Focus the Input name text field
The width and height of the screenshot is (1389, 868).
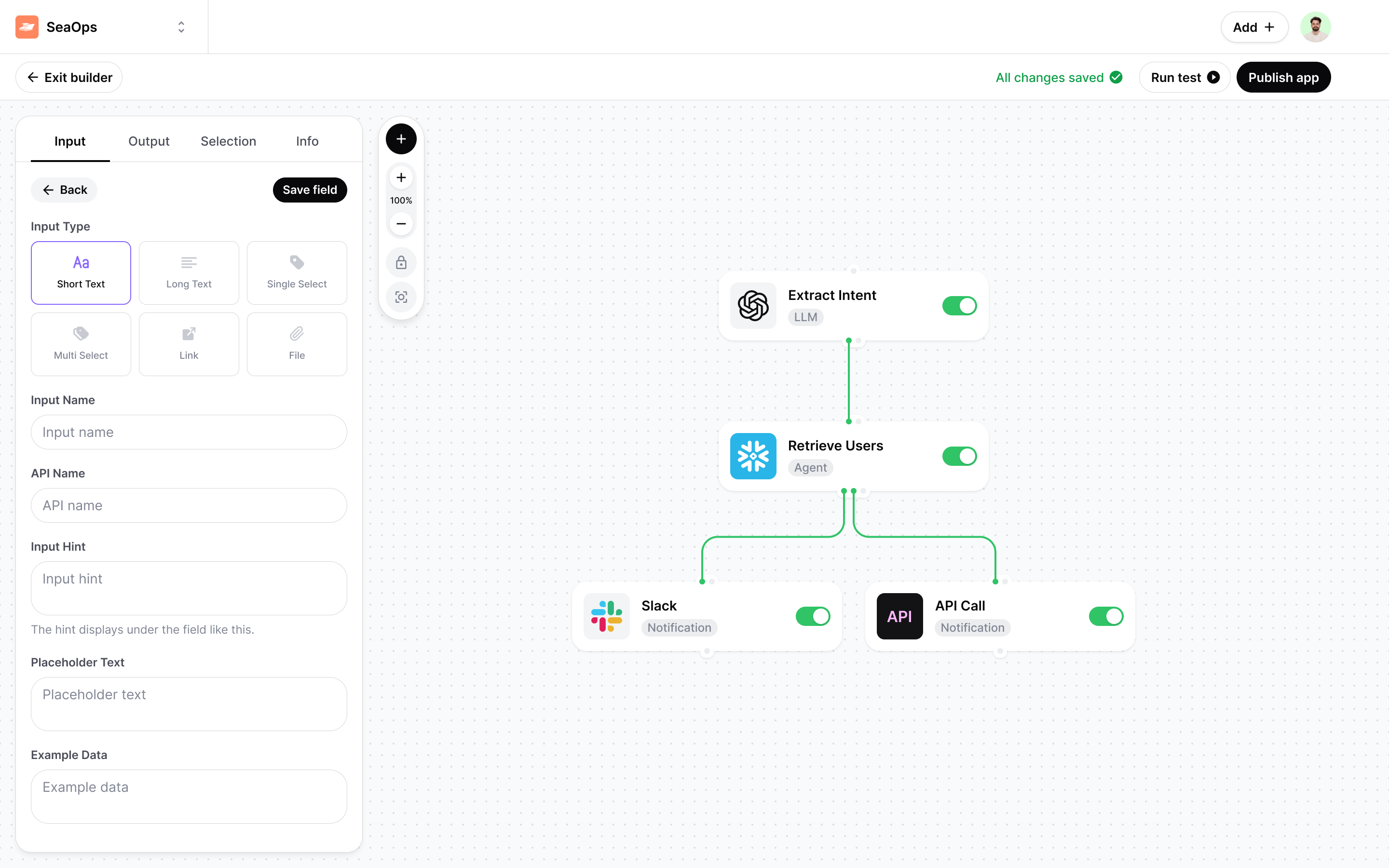click(189, 432)
